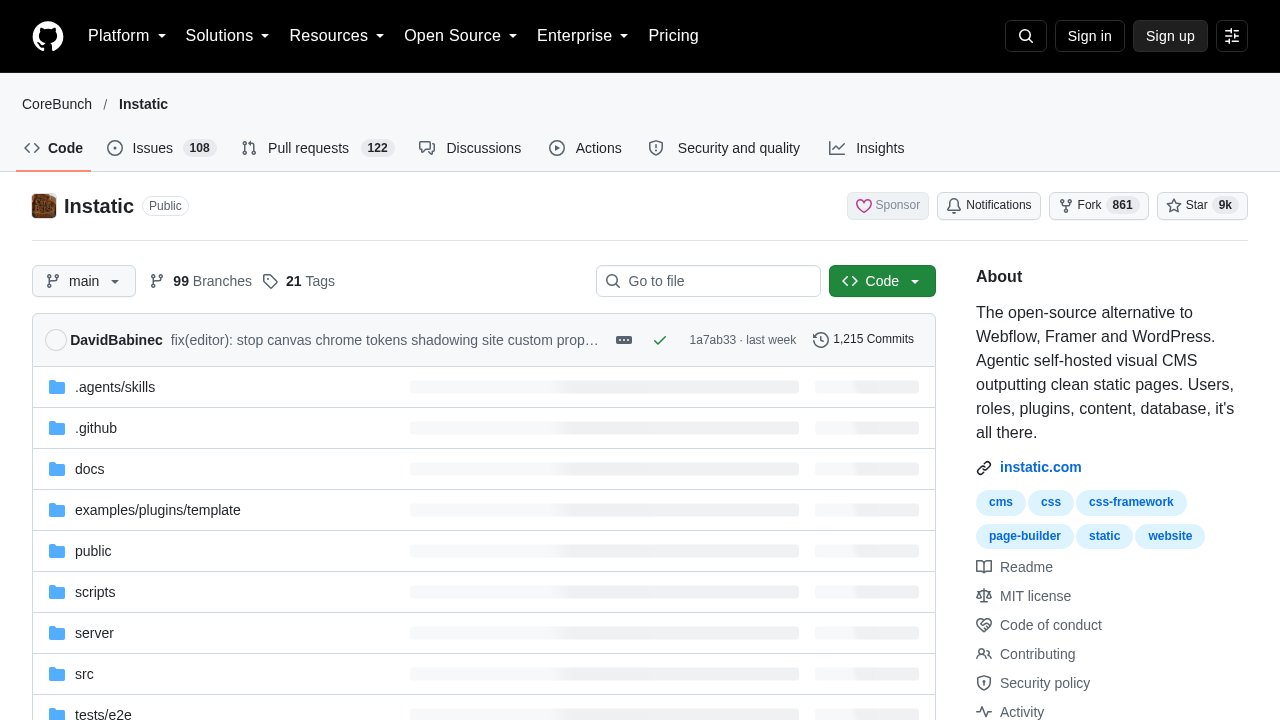
Task: Expand the Resources menu
Action: [x=337, y=36]
